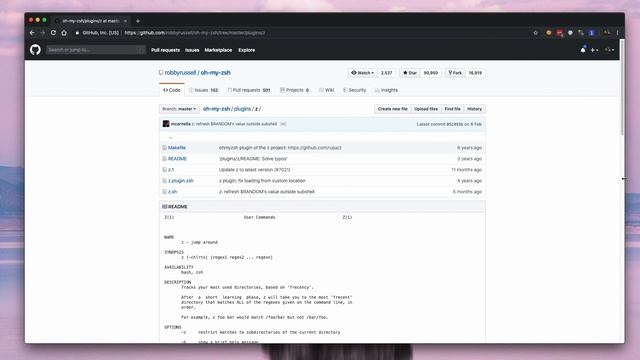The width and height of the screenshot is (640, 360).
Task: Open the Makefile file
Action: point(177,147)
